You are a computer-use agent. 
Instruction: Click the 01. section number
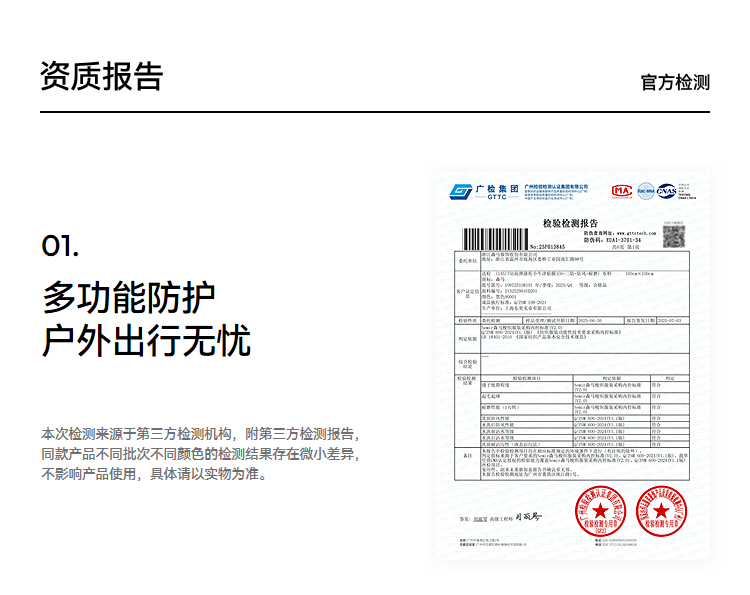pos(60,246)
